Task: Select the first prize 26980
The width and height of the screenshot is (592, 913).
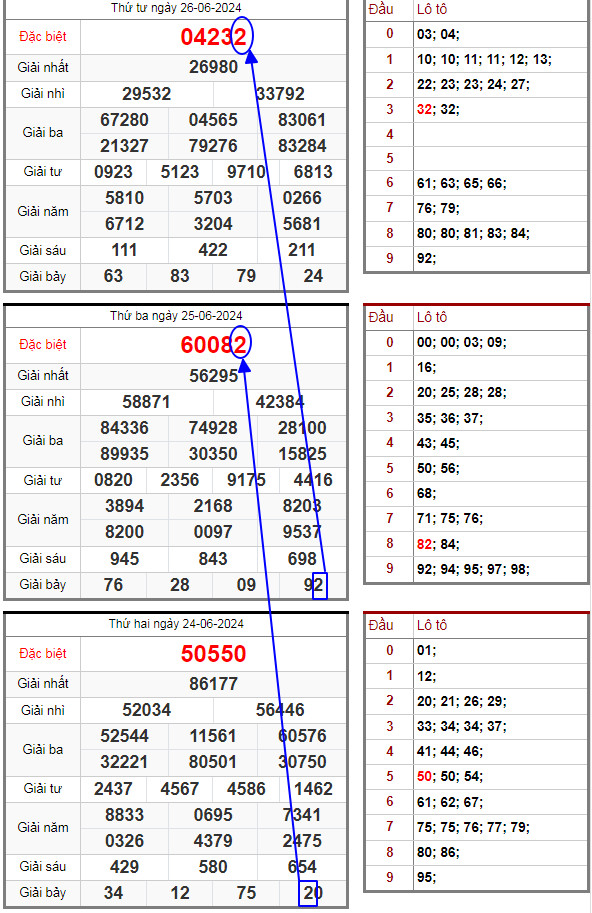Action: coord(213,67)
